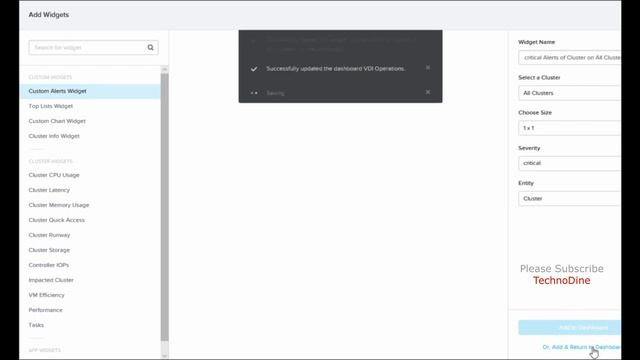Open Performance widget
The width and height of the screenshot is (640, 360).
pyautogui.click(x=46, y=310)
